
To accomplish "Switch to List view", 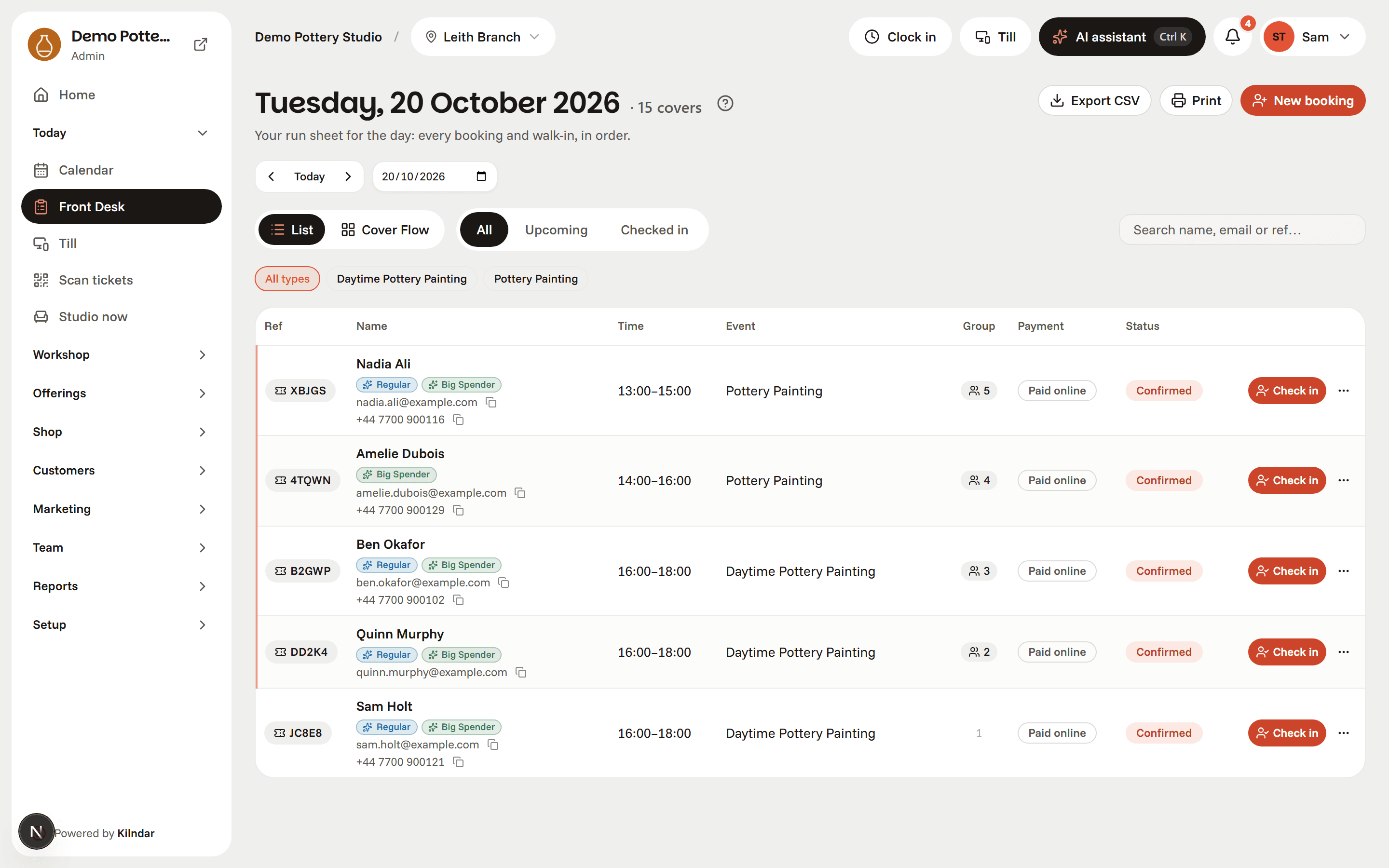I will tap(292, 230).
